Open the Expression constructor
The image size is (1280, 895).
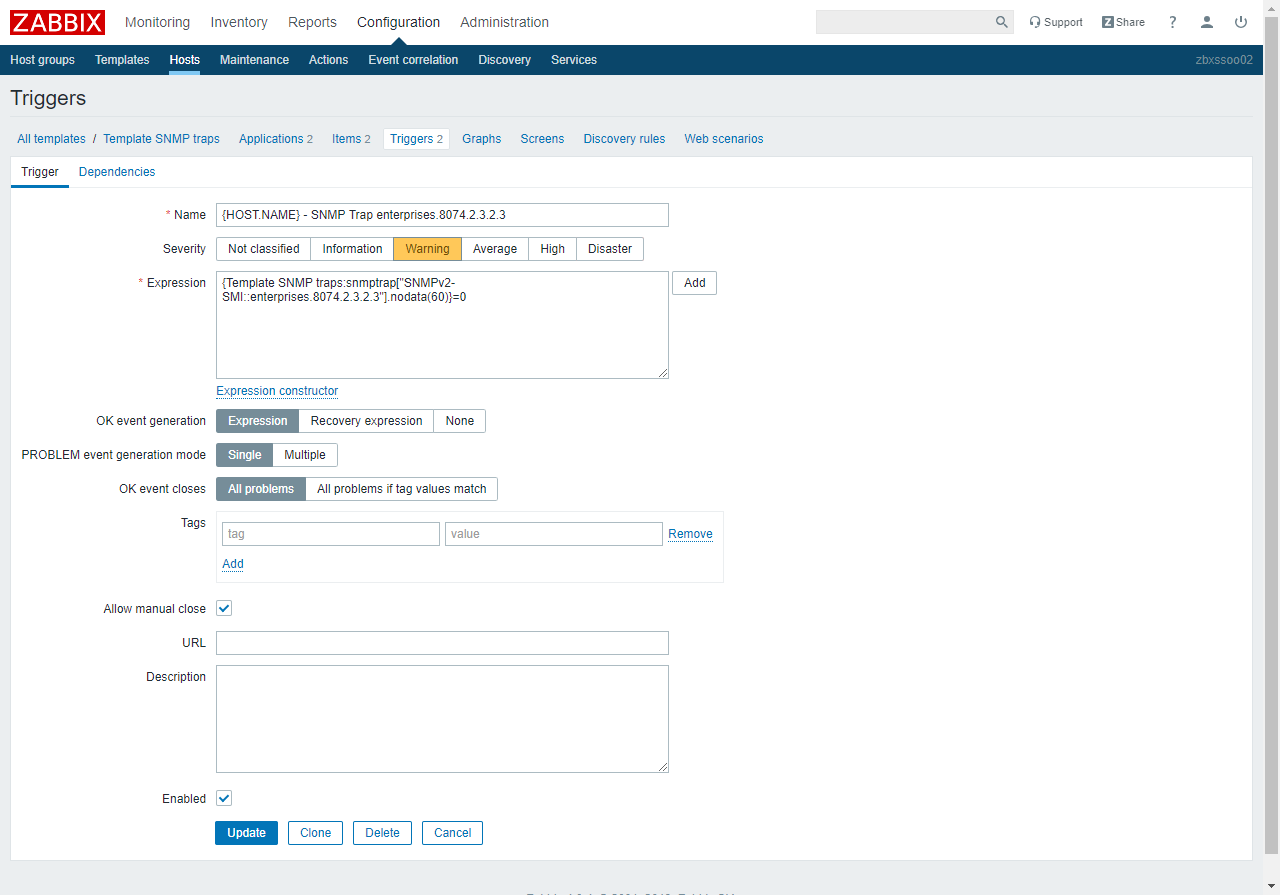pyautogui.click(x=277, y=391)
